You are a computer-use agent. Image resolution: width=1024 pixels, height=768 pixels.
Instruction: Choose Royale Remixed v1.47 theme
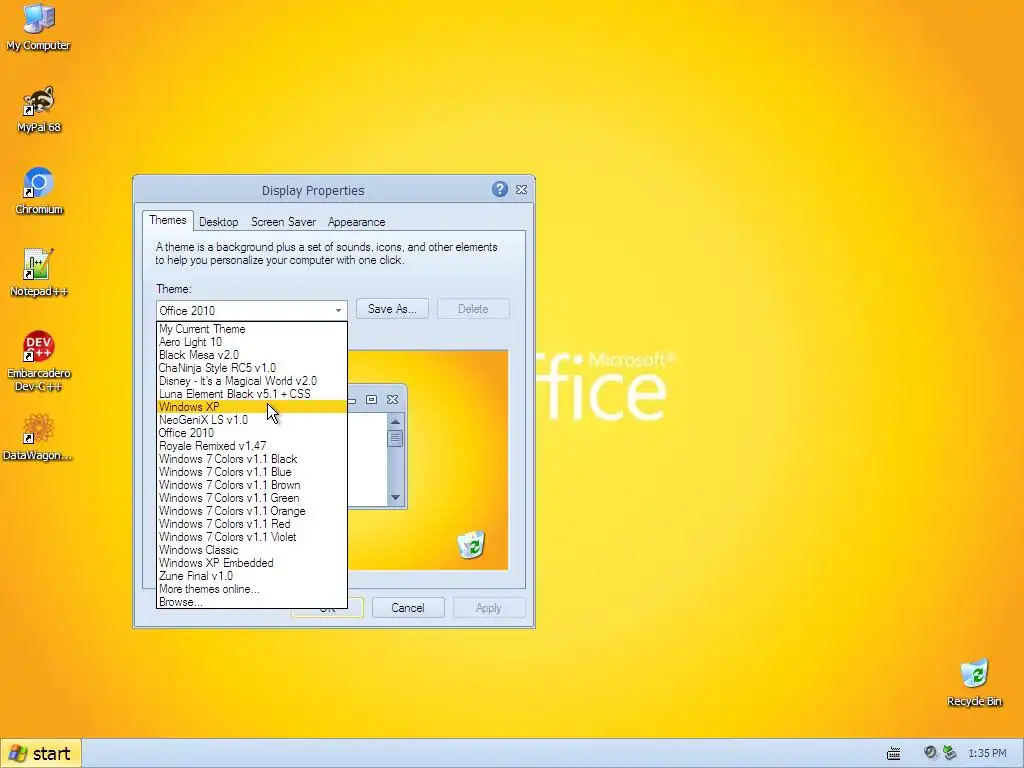(x=251, y=446)
